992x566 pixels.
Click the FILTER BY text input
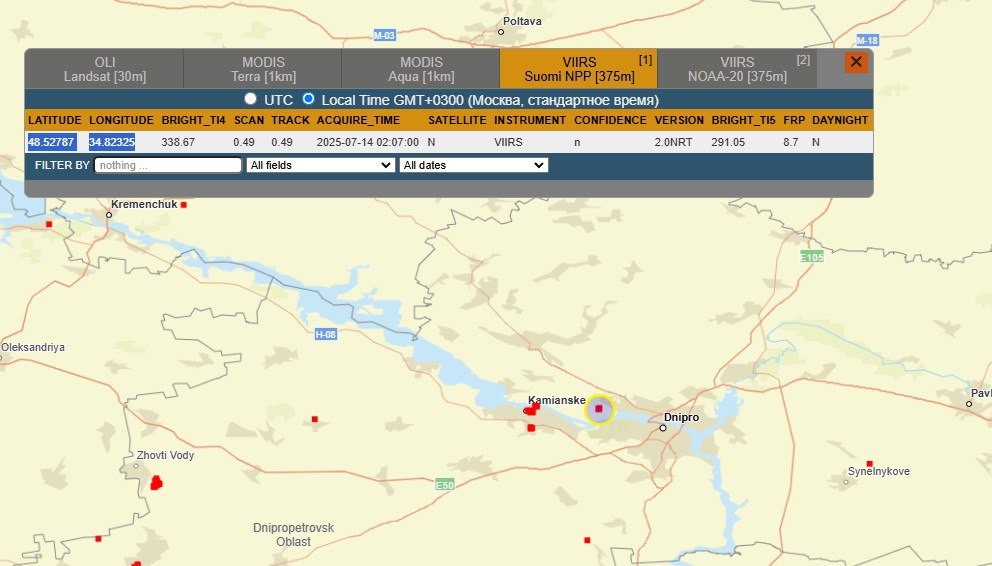coord(168,165)
